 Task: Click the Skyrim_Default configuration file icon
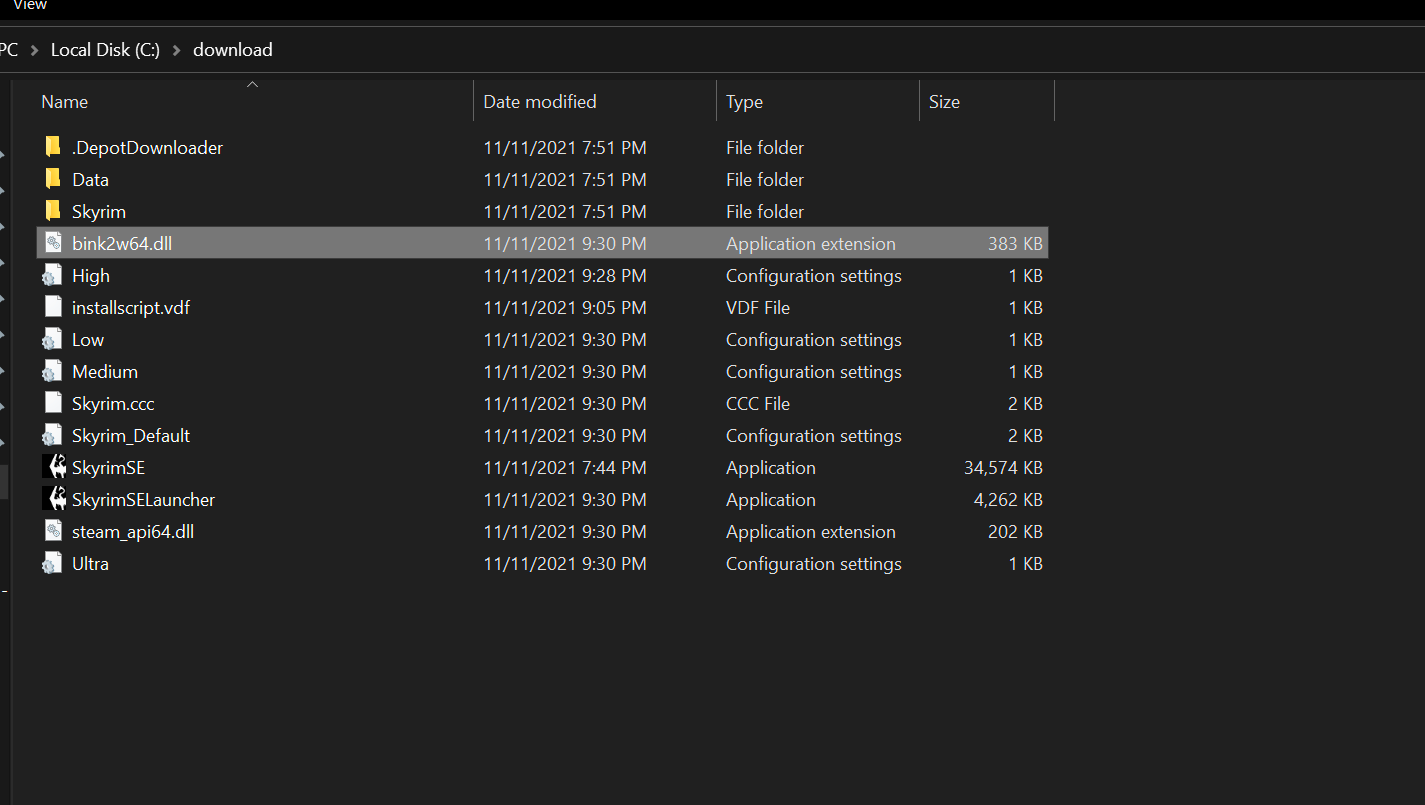coord(53,436)
